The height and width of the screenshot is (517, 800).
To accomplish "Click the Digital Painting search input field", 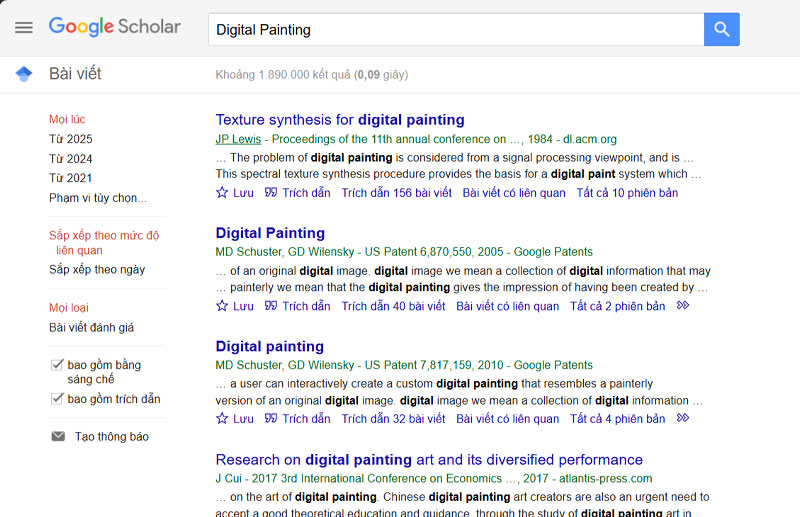I will 455,30.
